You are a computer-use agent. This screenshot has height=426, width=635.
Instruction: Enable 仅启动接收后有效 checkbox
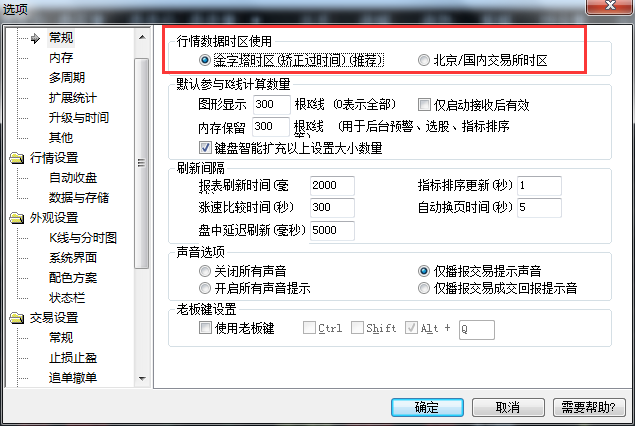pyautogui.click(x=424, y=104)
